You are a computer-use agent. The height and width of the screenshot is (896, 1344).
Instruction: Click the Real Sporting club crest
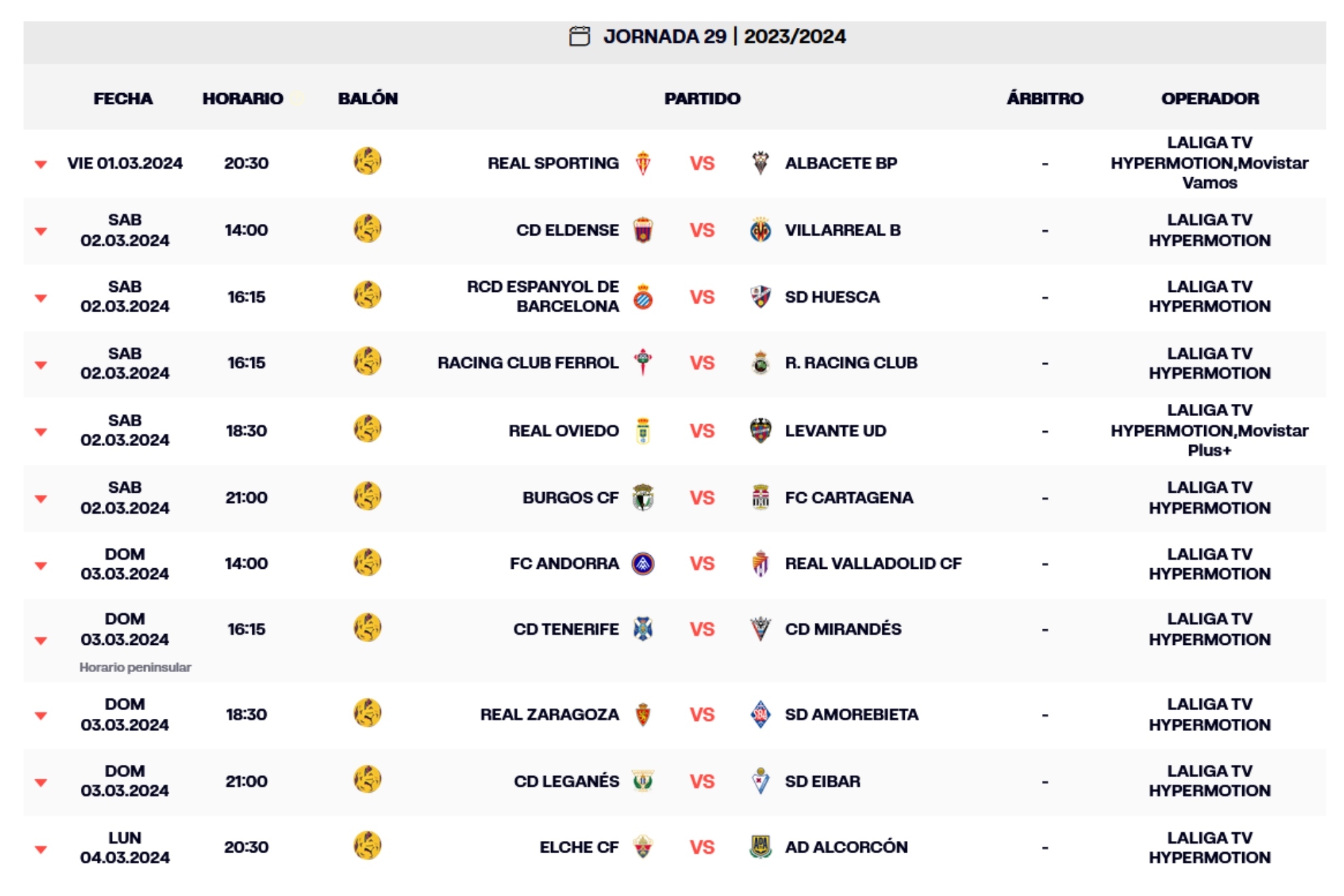643,163
